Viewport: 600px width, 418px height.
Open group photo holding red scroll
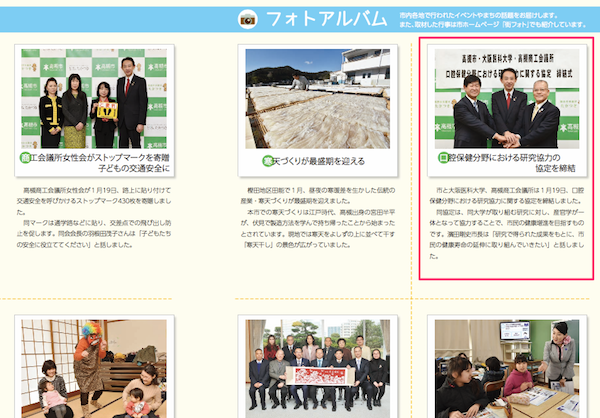(x=318, y=369)
